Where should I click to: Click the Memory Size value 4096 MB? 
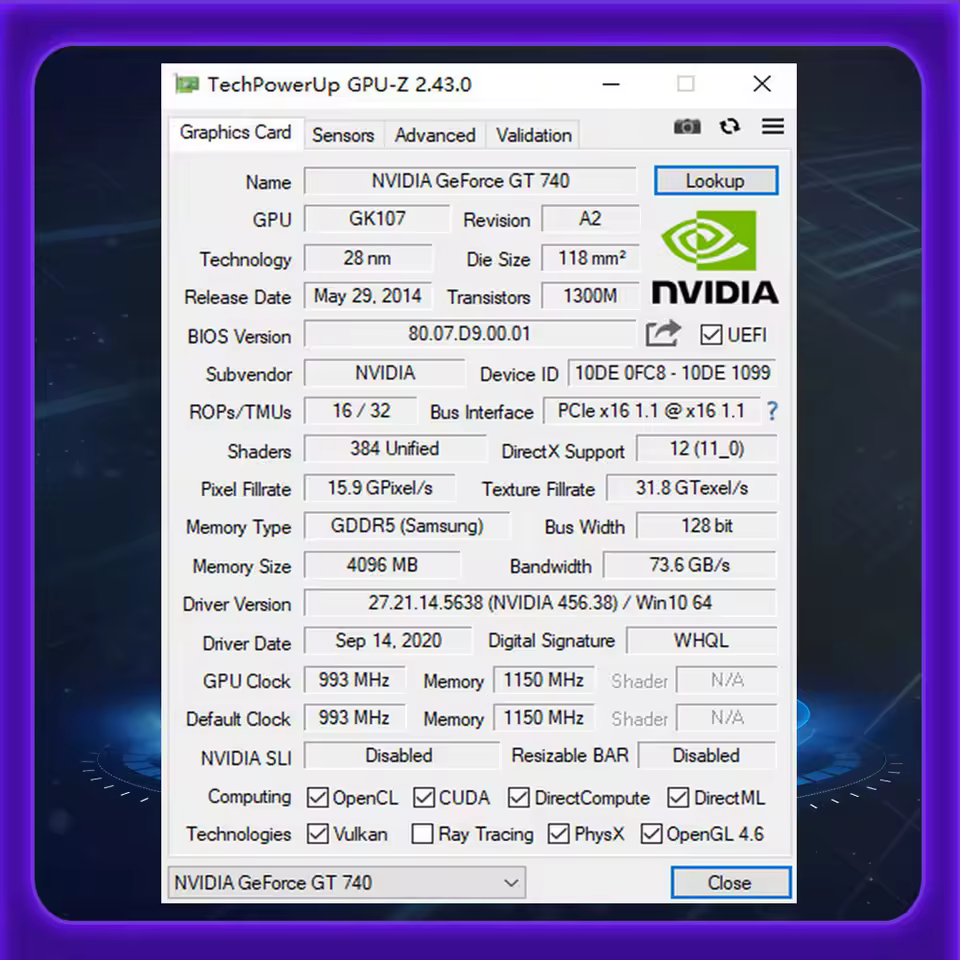(x=382, y=564)
